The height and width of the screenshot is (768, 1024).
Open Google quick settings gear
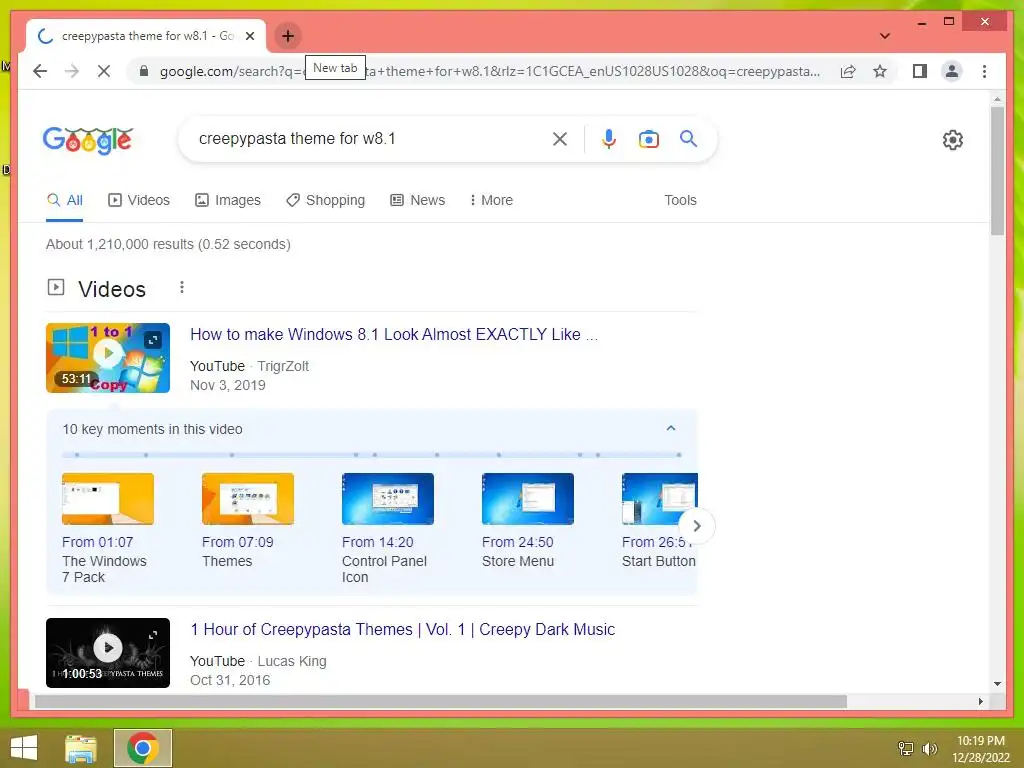tap(952, 140)
